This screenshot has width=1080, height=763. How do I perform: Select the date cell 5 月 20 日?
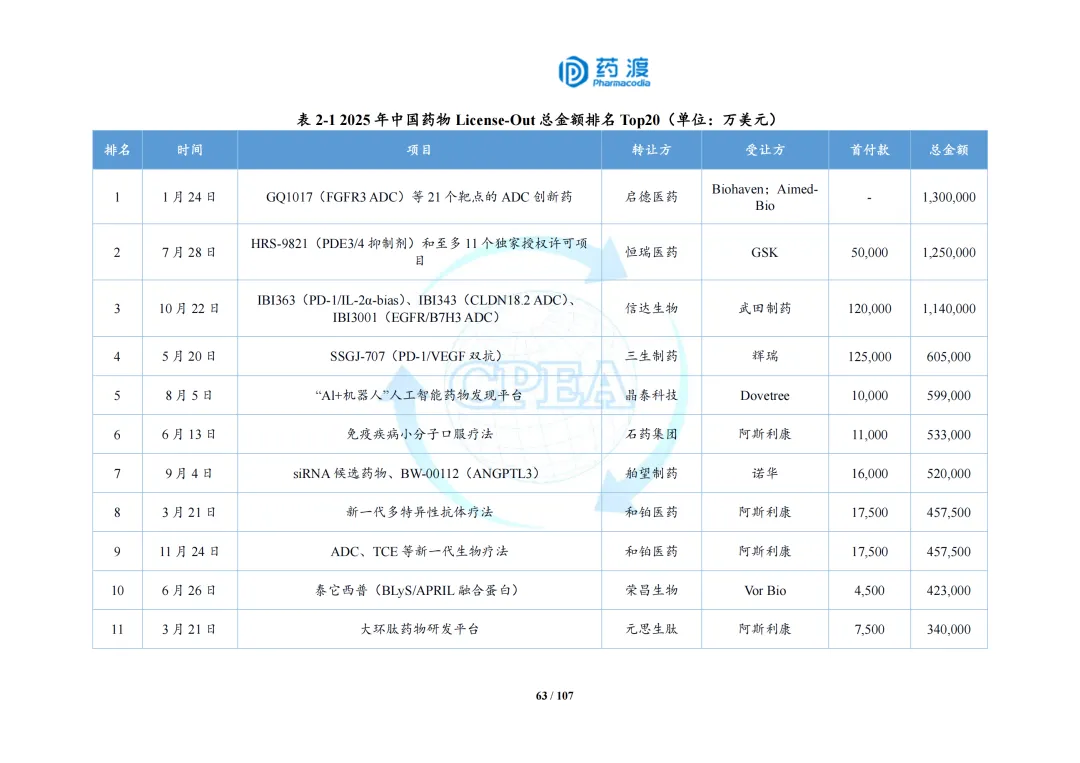point(189,357)
